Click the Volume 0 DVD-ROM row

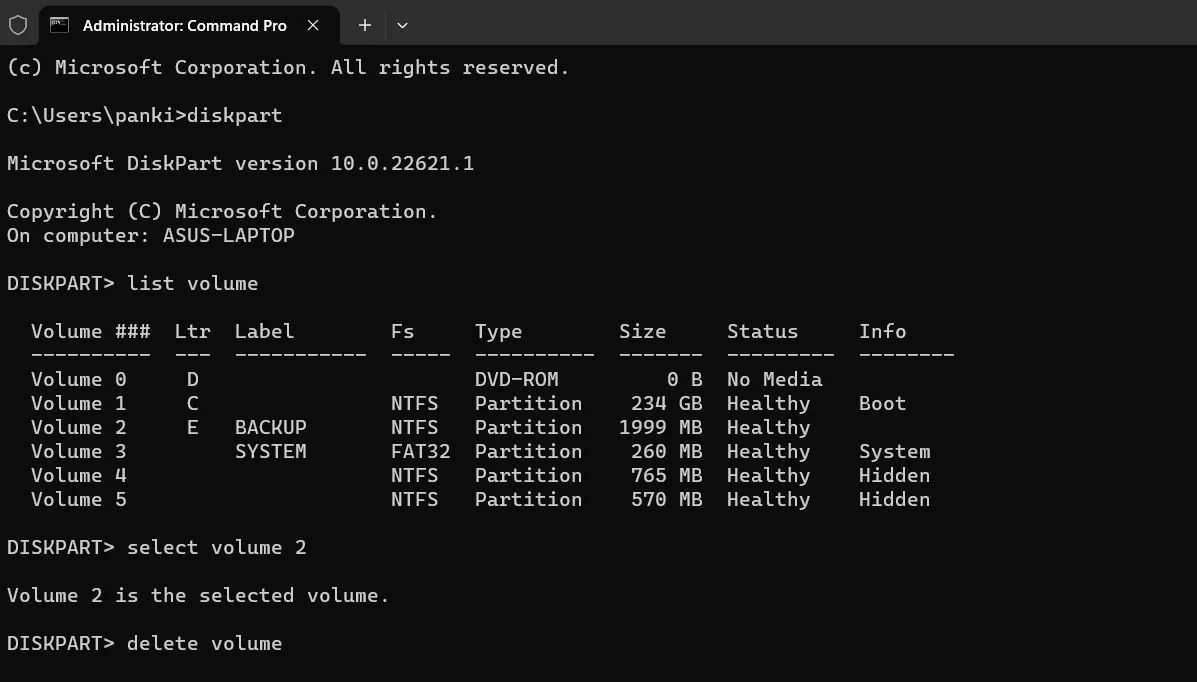pyautogui.click(x=400, y=379)
